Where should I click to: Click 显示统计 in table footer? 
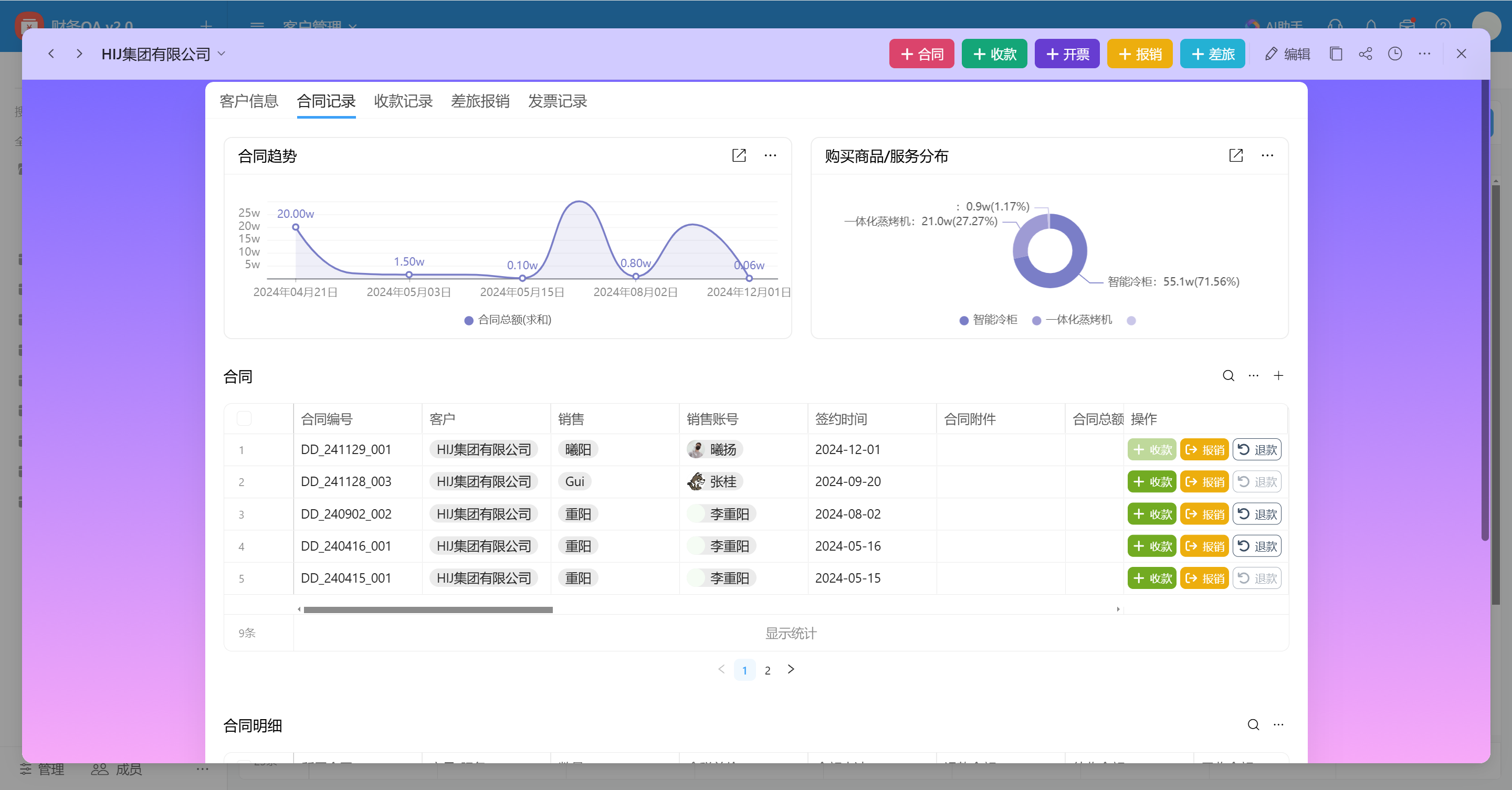[x=791, y=633]
